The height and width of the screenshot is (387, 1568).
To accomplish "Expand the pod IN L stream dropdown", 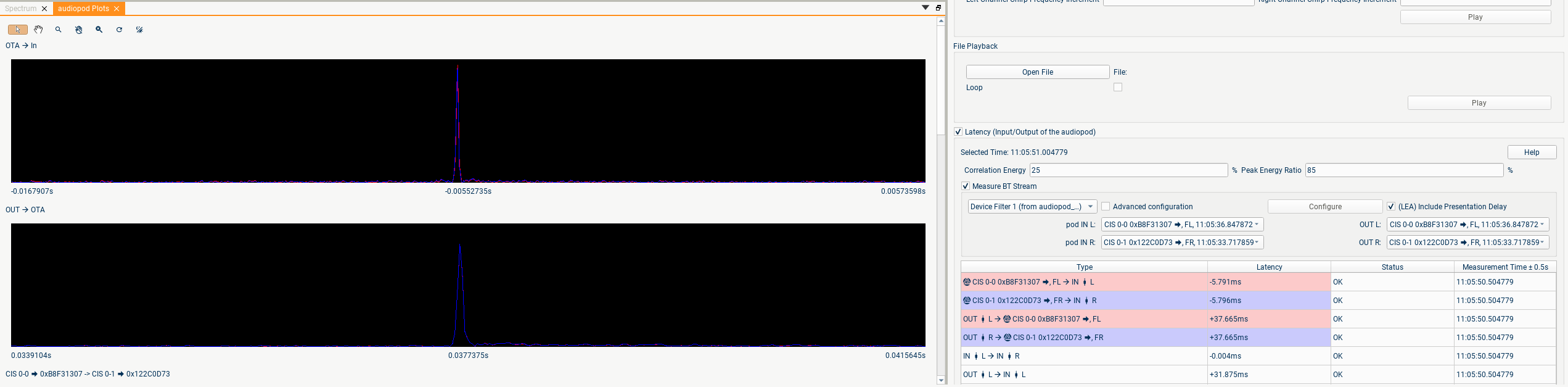I will tap(1182, 225).
